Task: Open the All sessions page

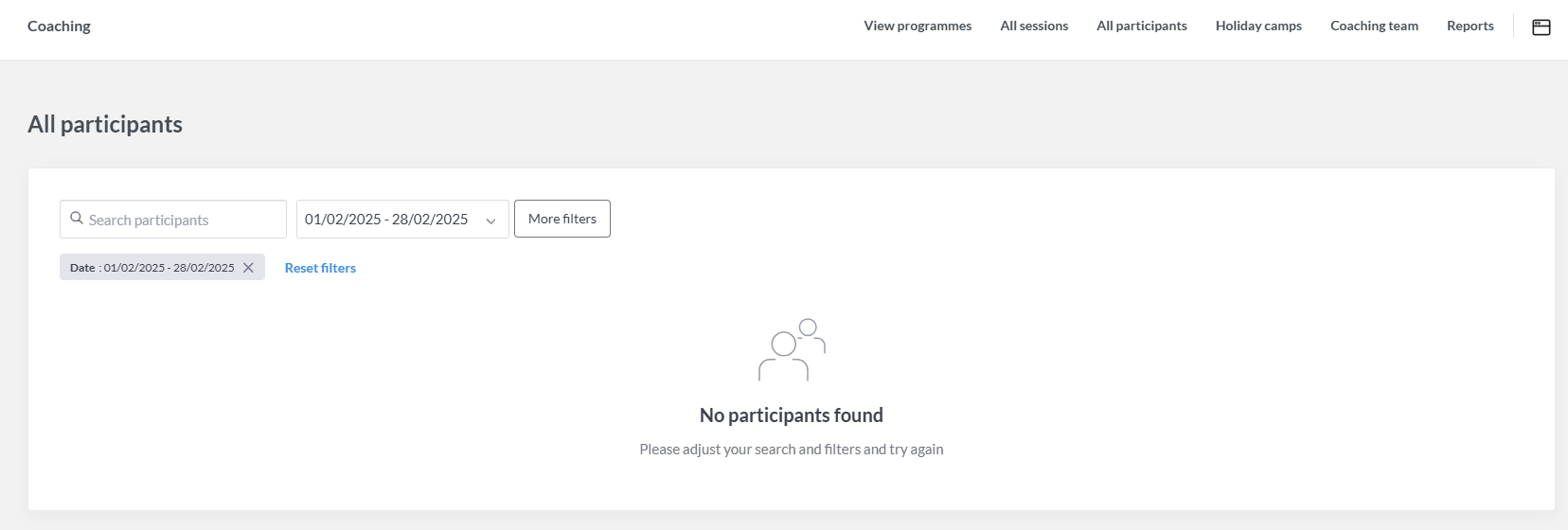Action: 1034,26
